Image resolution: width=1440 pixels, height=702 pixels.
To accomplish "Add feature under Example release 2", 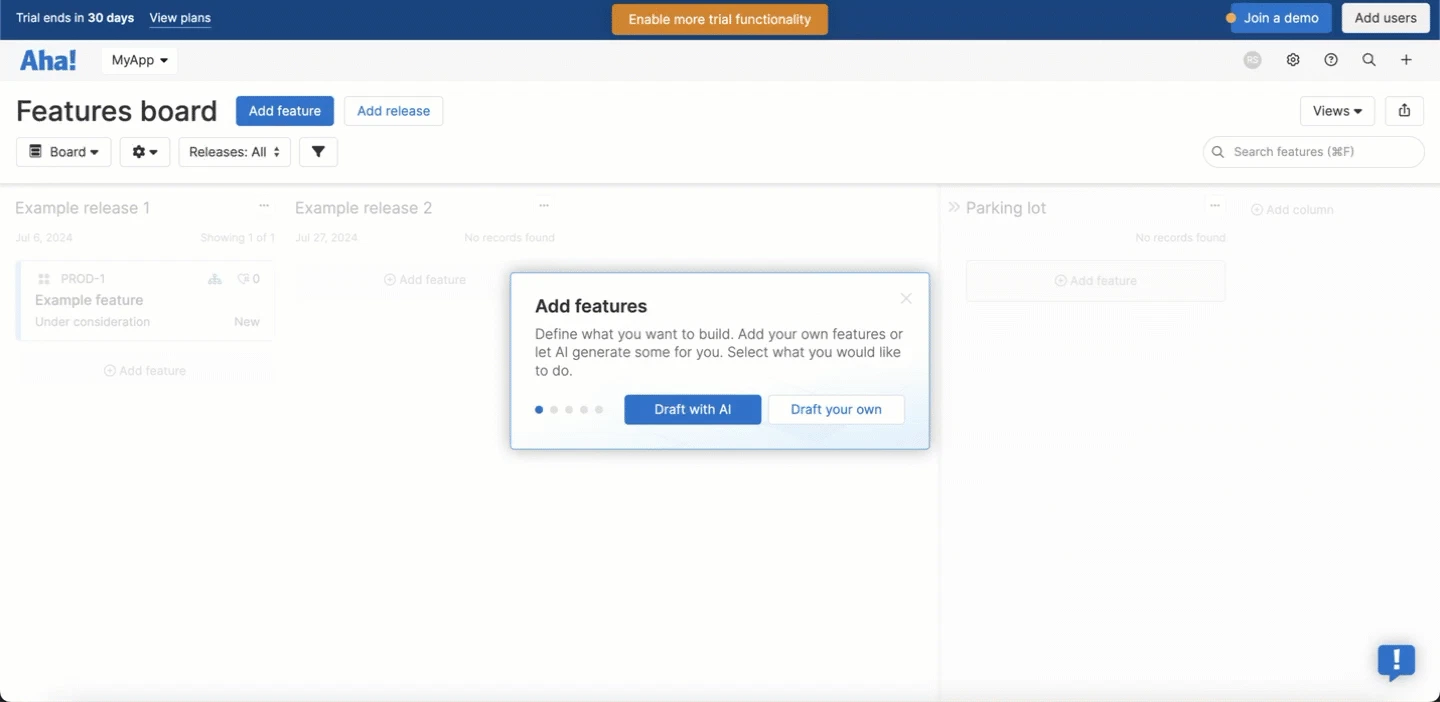I will 425,280.
